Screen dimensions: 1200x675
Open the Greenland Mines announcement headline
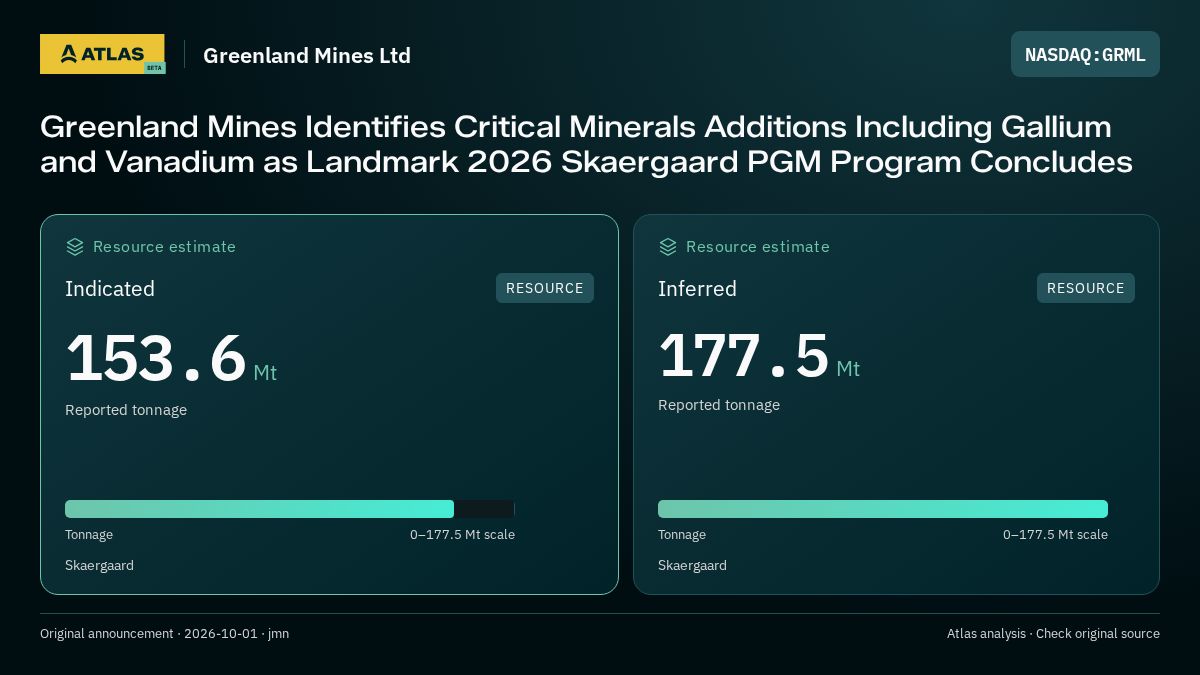(x=586, y=144)
